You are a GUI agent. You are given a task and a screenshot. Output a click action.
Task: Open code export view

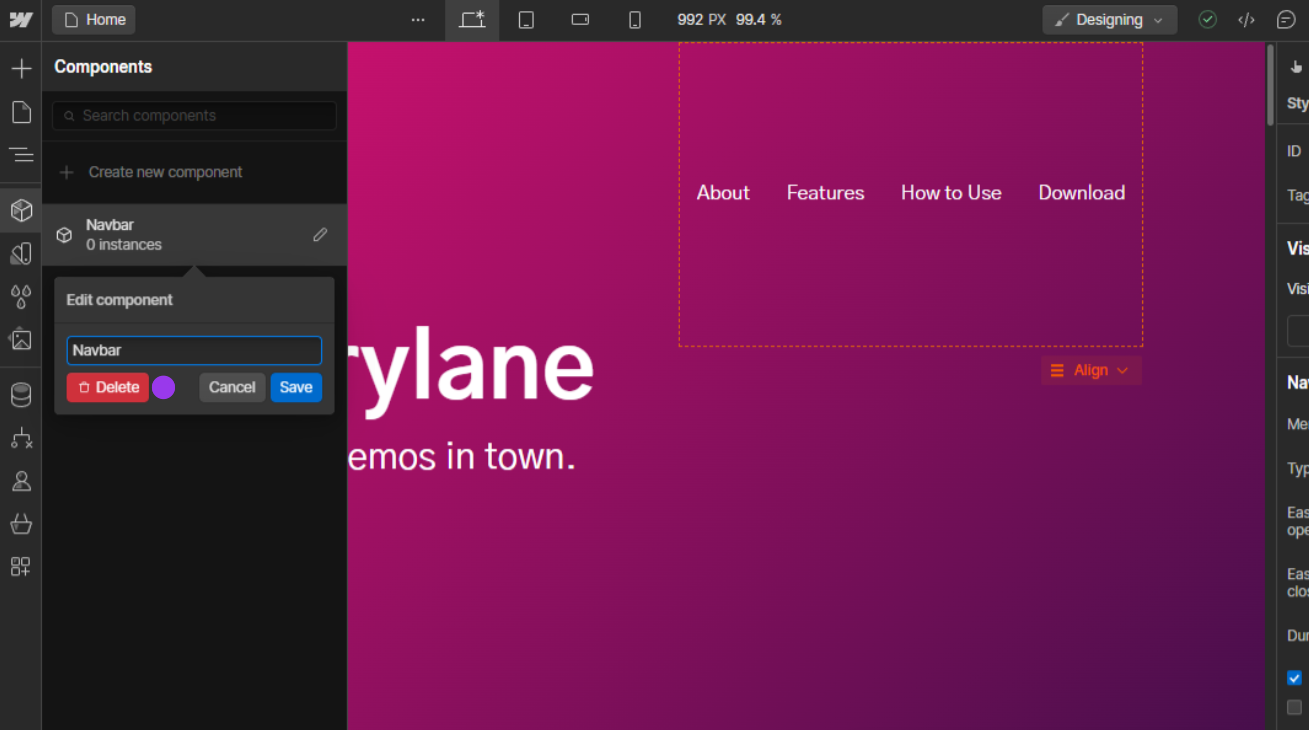1246,19
